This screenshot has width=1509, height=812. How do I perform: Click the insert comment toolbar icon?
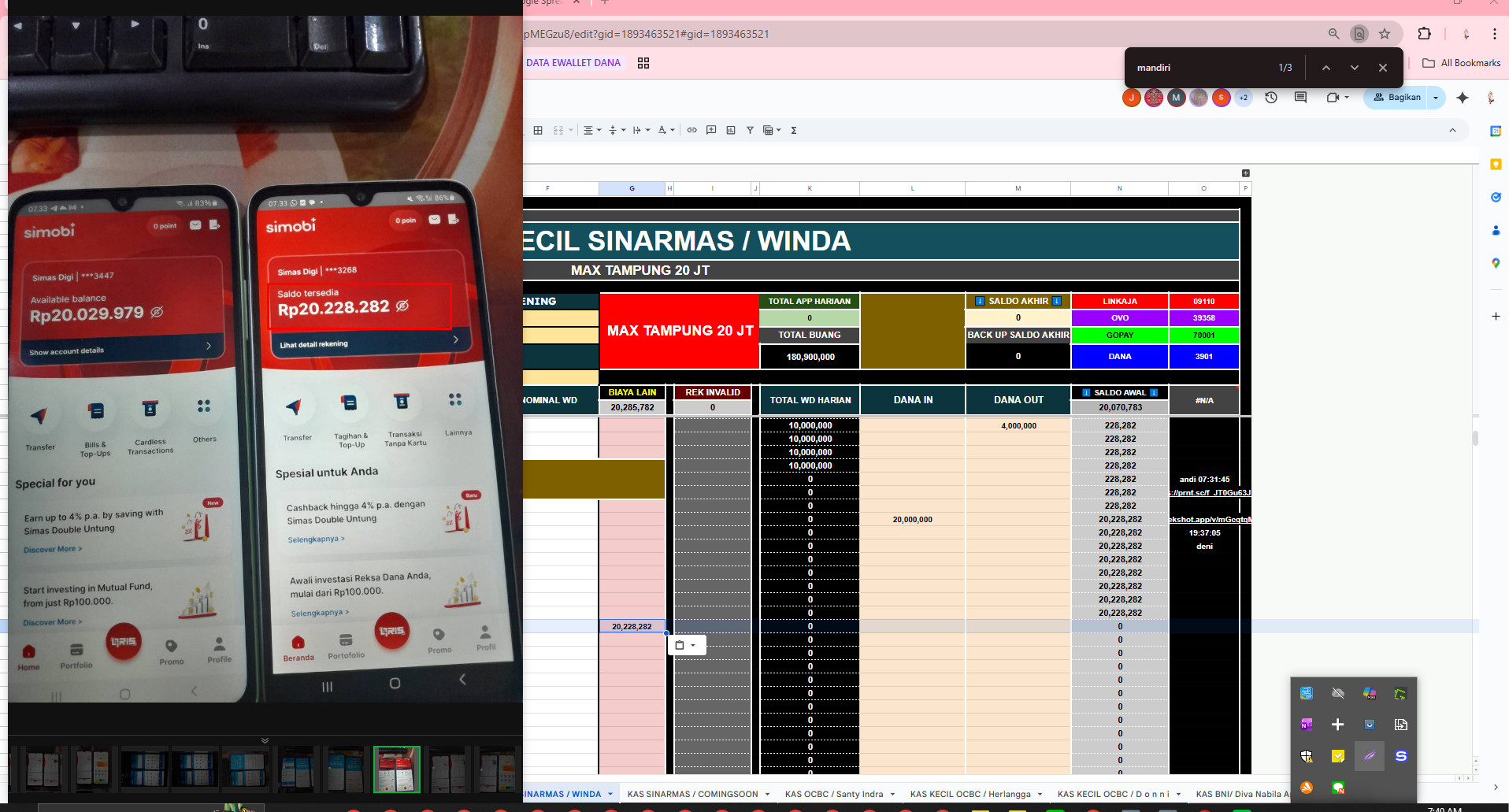[711, 130]
